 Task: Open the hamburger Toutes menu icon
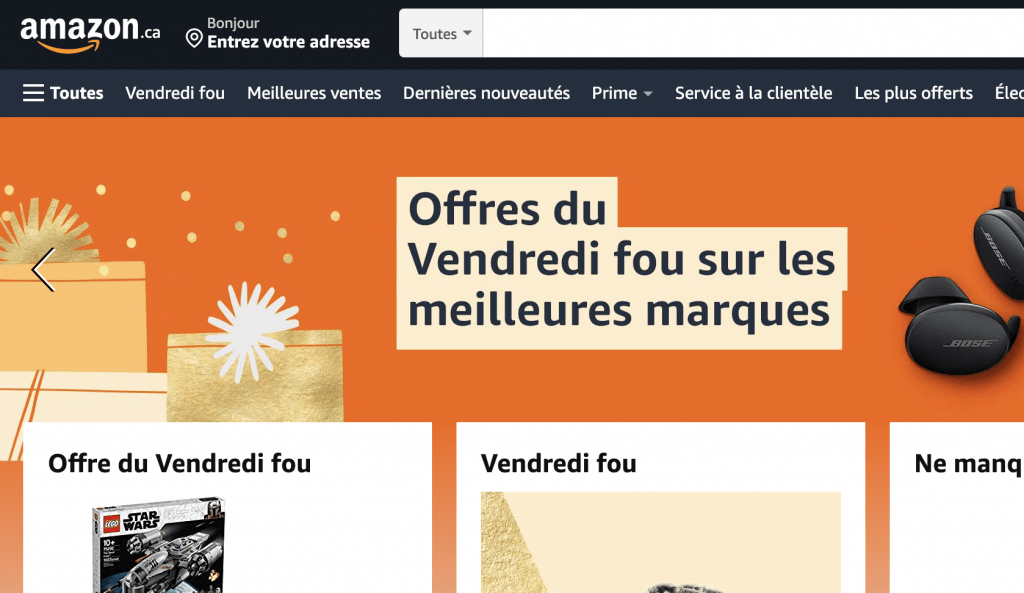pos(33,93)
